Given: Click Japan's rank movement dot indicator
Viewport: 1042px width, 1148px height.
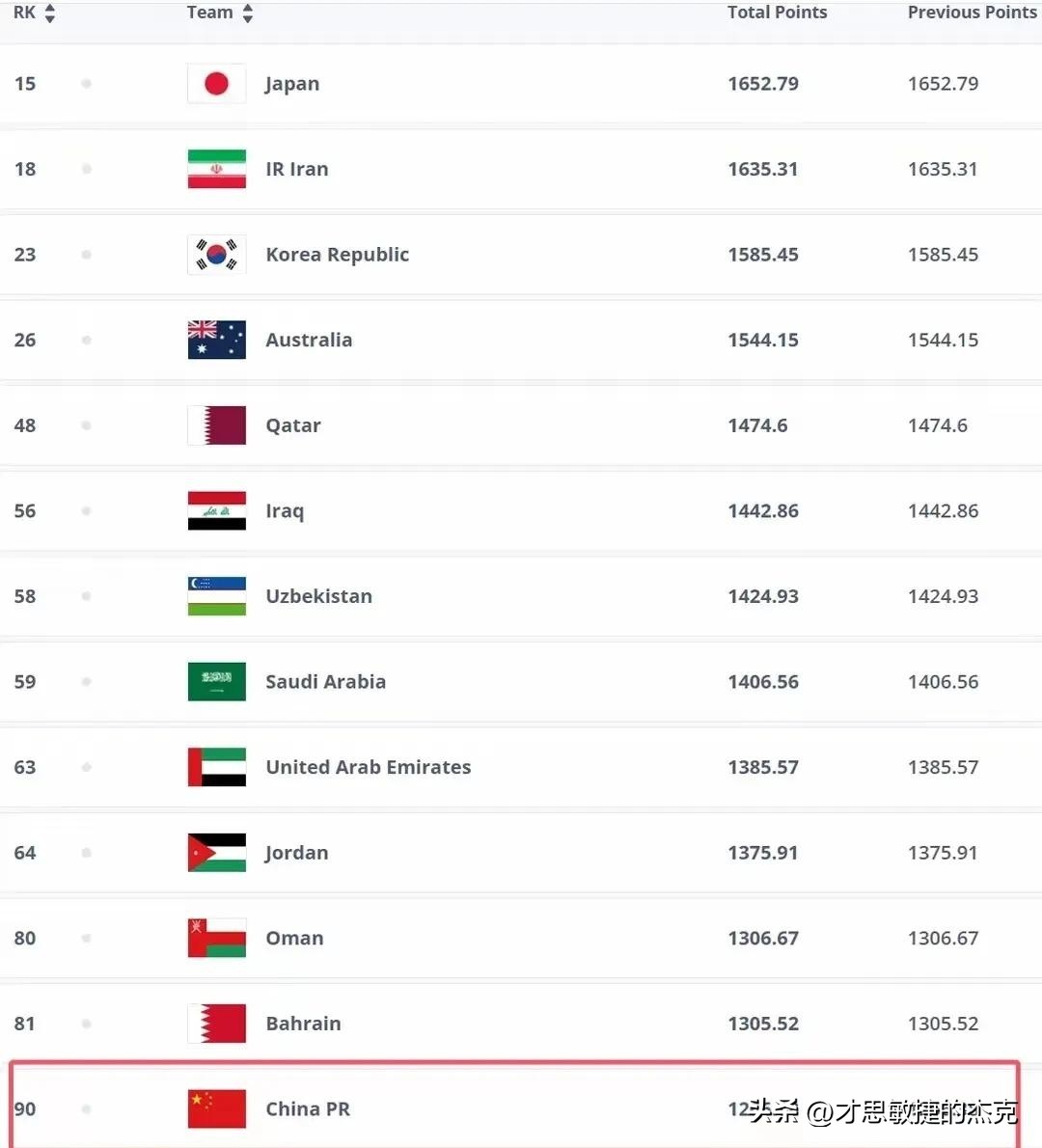Looking at the screenshot, I should (x=87, y=84).
